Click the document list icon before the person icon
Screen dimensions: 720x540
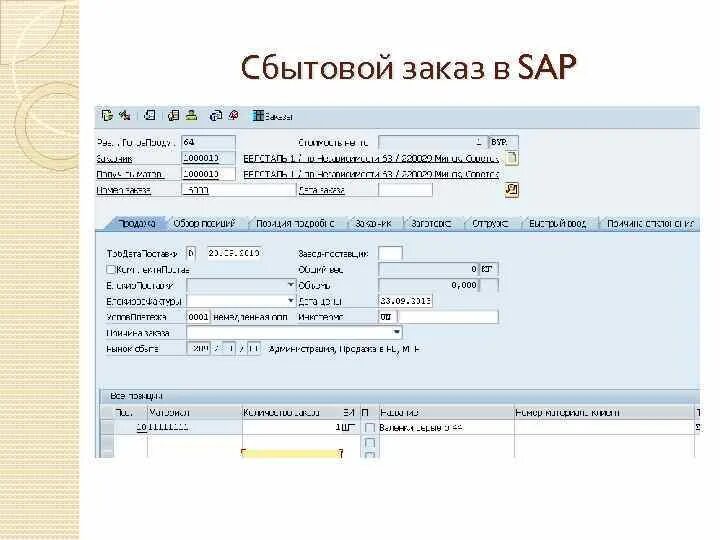pos(174,115)
